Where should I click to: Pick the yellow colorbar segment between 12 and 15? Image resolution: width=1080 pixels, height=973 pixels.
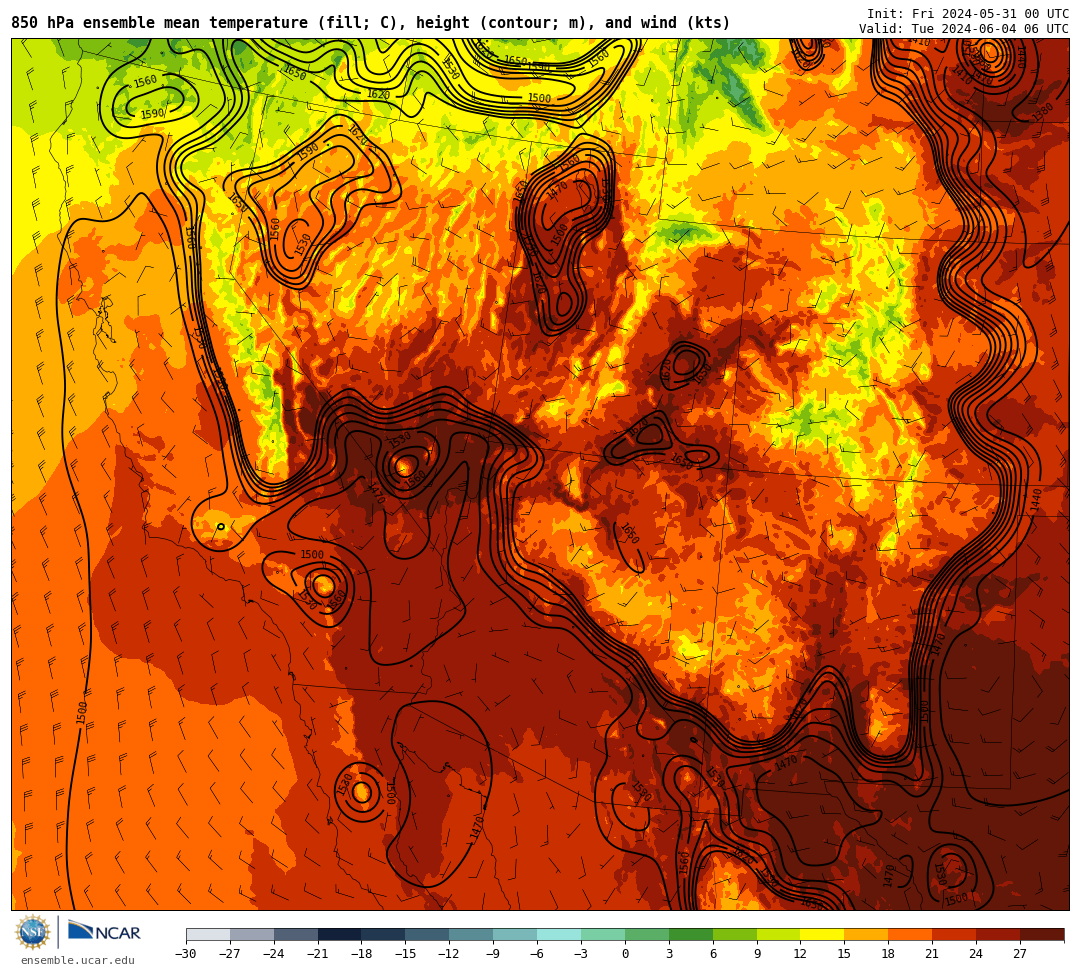point(823,934)
